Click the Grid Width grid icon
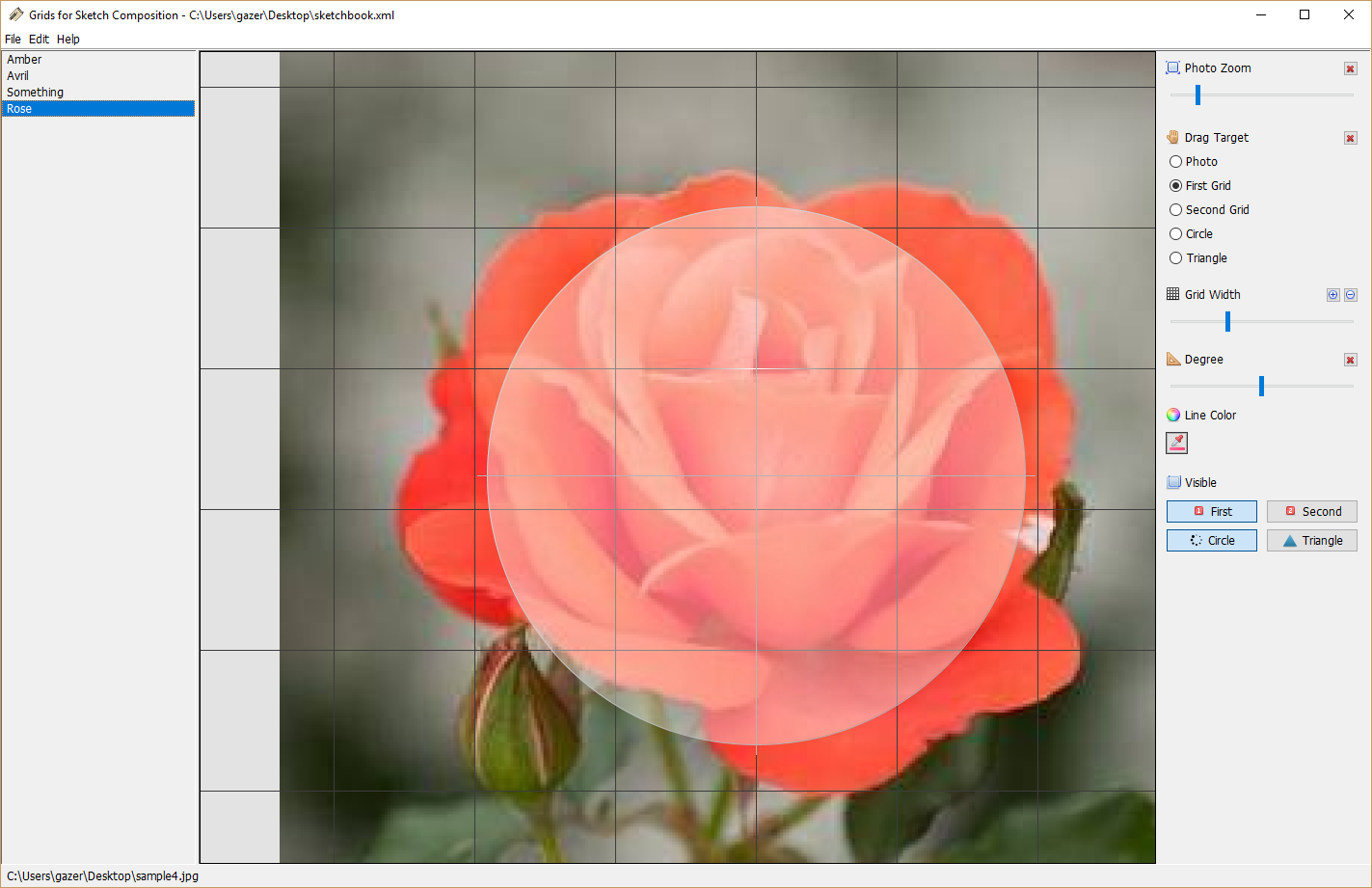The image size is (1372, 888). [1172, 294]
